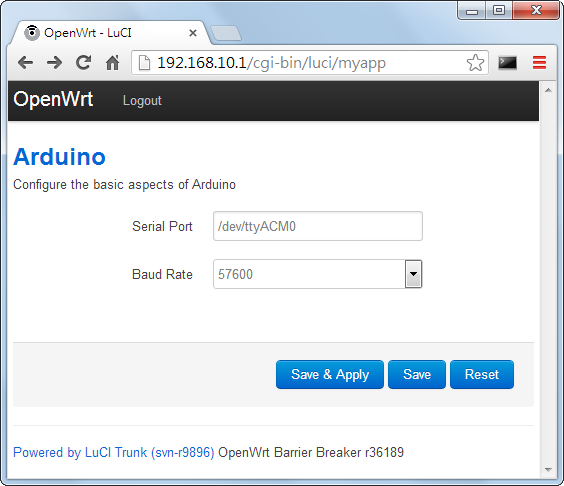Click the scrollbar down arrow
The image size is (564, 486).
548,470
